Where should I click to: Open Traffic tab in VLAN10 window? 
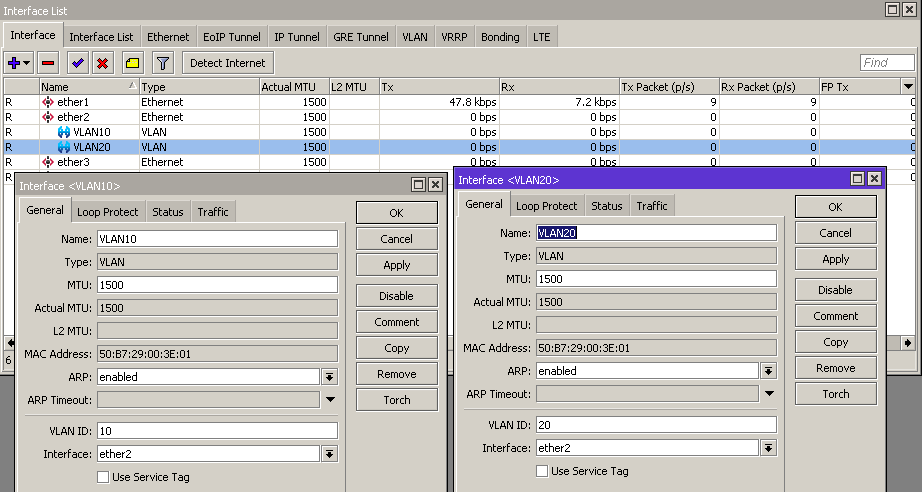tap(213, 212)
